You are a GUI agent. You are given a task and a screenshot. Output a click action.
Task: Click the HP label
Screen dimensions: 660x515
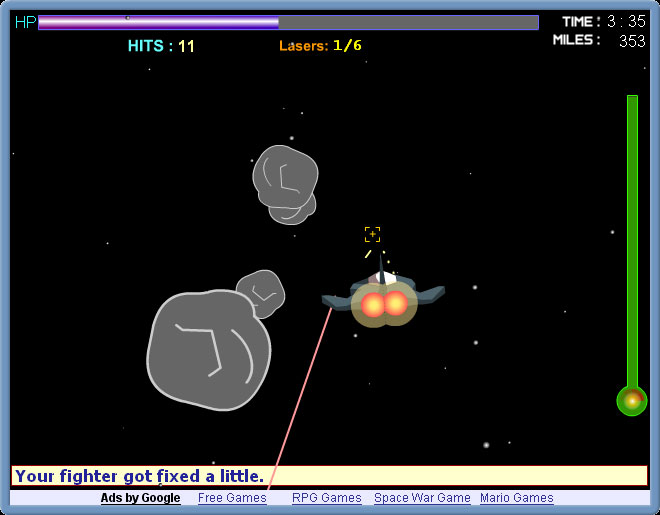pos(25,22)
